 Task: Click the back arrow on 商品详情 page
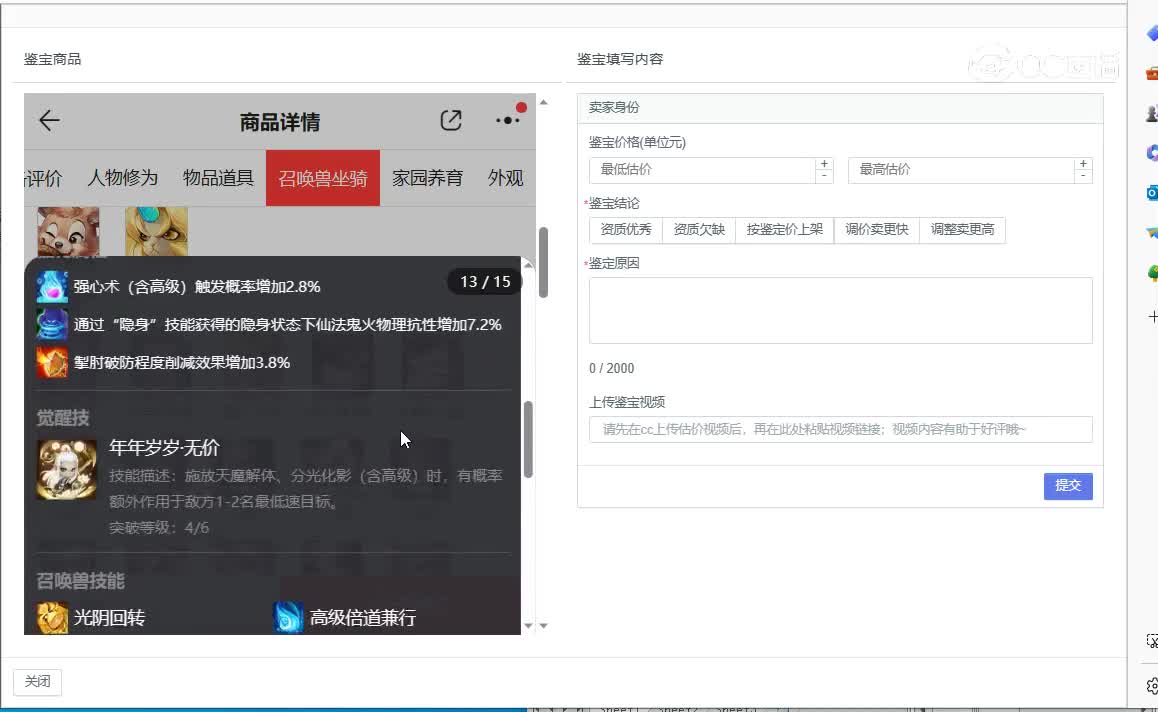(48, 119)
